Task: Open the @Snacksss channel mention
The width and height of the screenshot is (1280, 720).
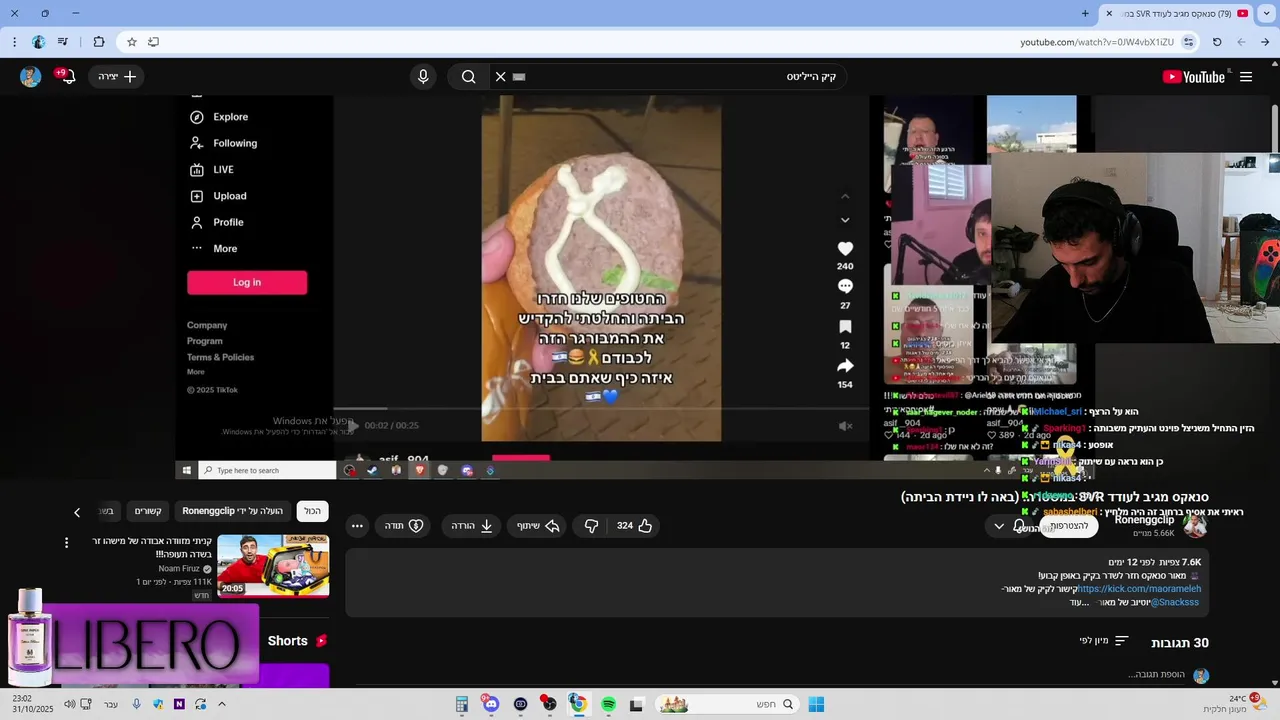Action: (1174, 602)
